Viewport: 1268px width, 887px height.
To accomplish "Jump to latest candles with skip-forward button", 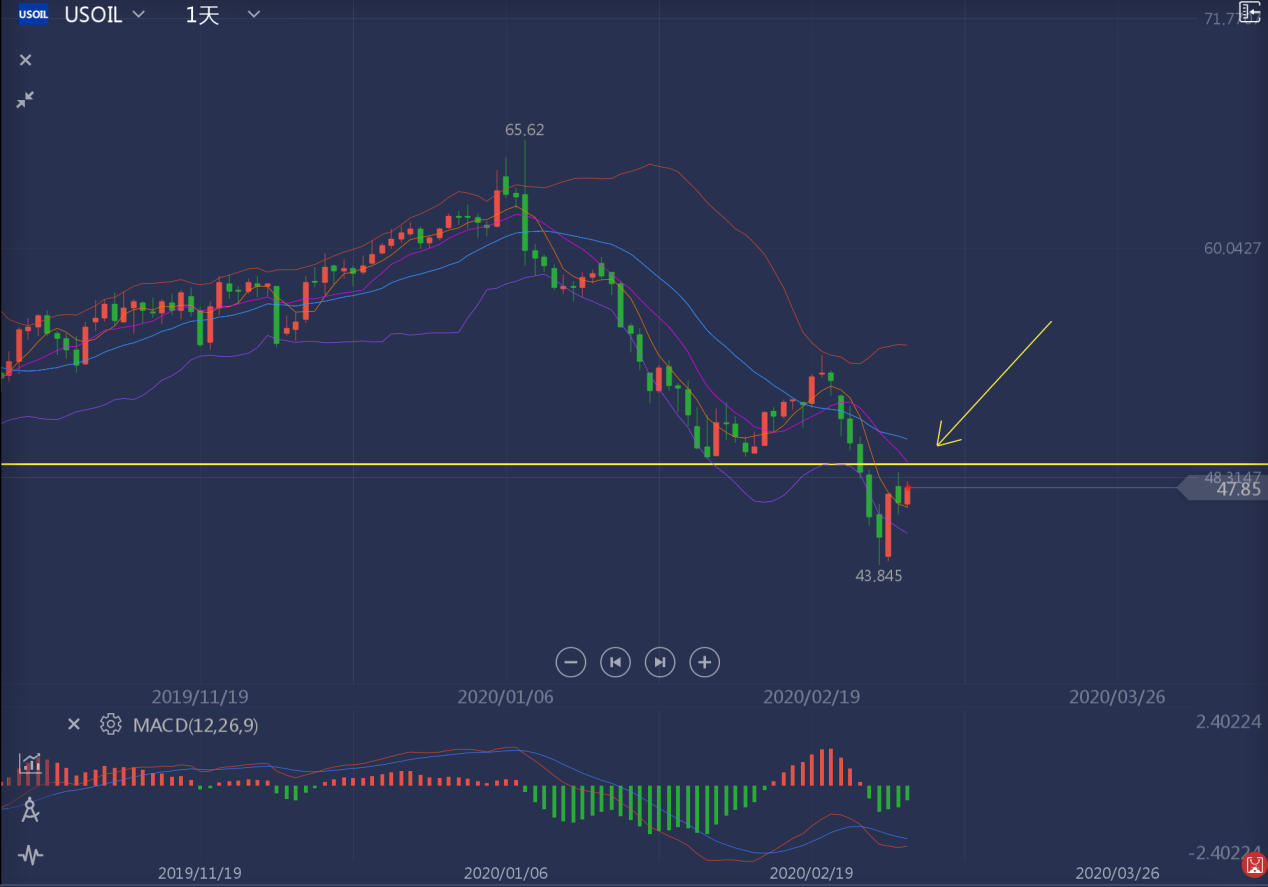I will pyautogui.click(x=660, y=662).
